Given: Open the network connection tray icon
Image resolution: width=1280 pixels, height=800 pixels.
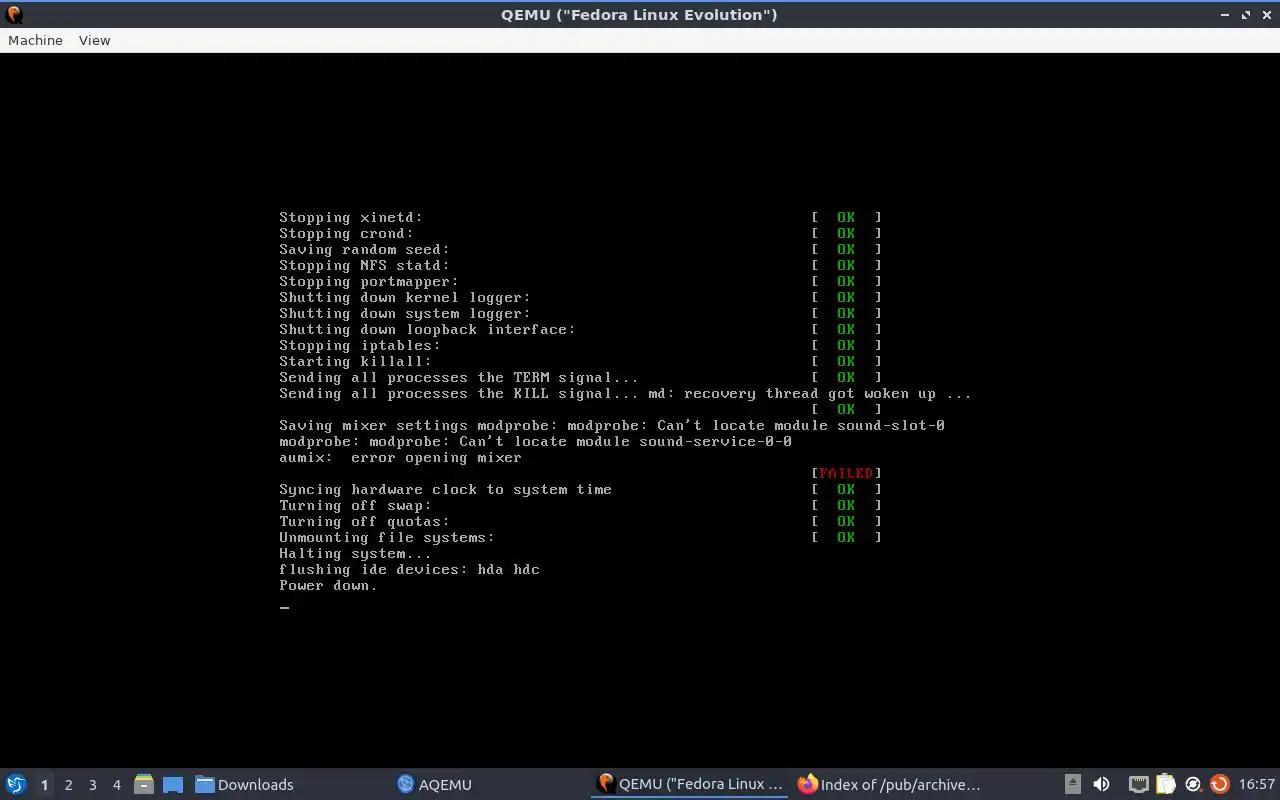Looking at the screenshot, I should pyautogui.click(x=1138, y=784).
